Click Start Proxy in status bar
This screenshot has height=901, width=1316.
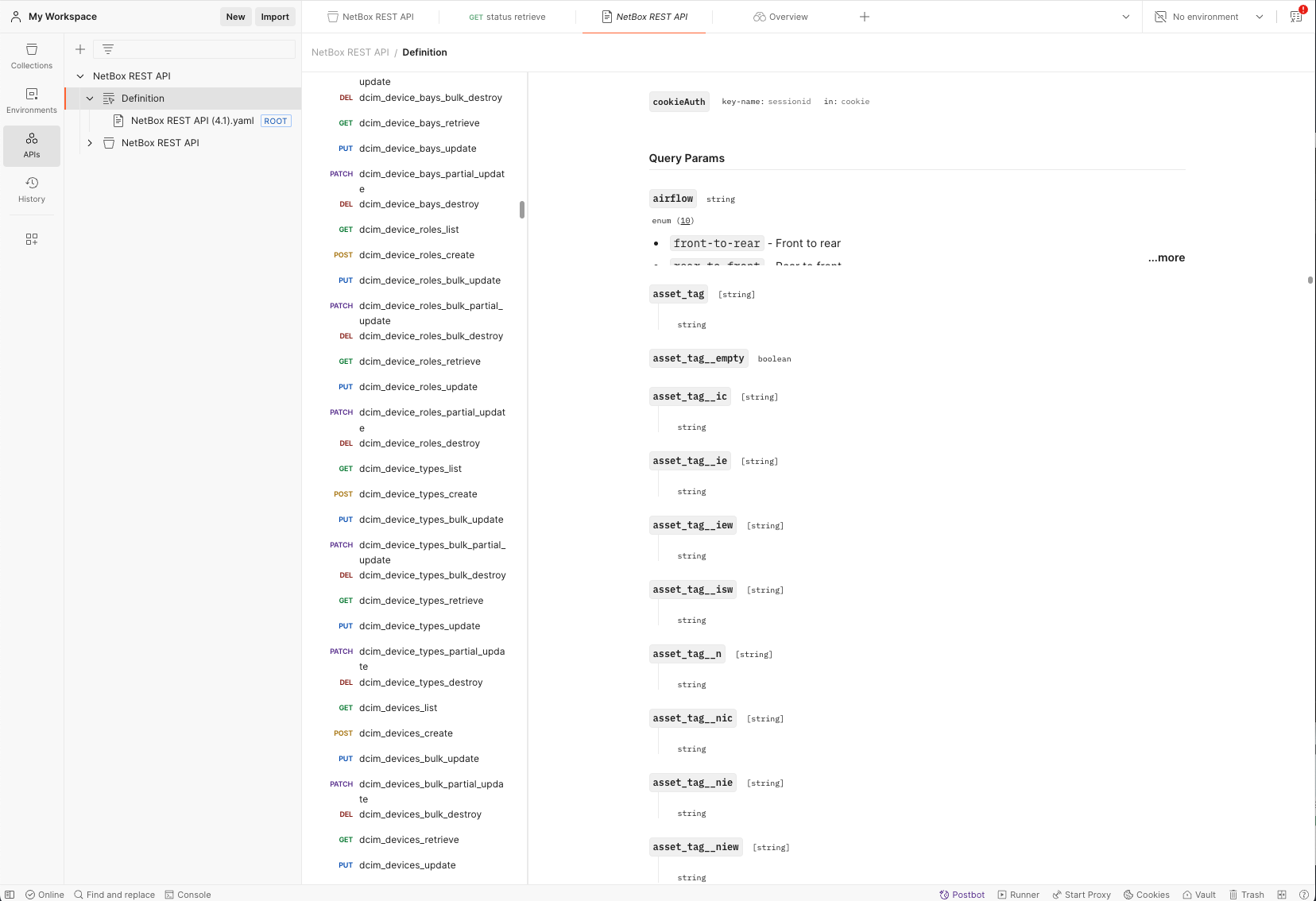coord(1082,895)
